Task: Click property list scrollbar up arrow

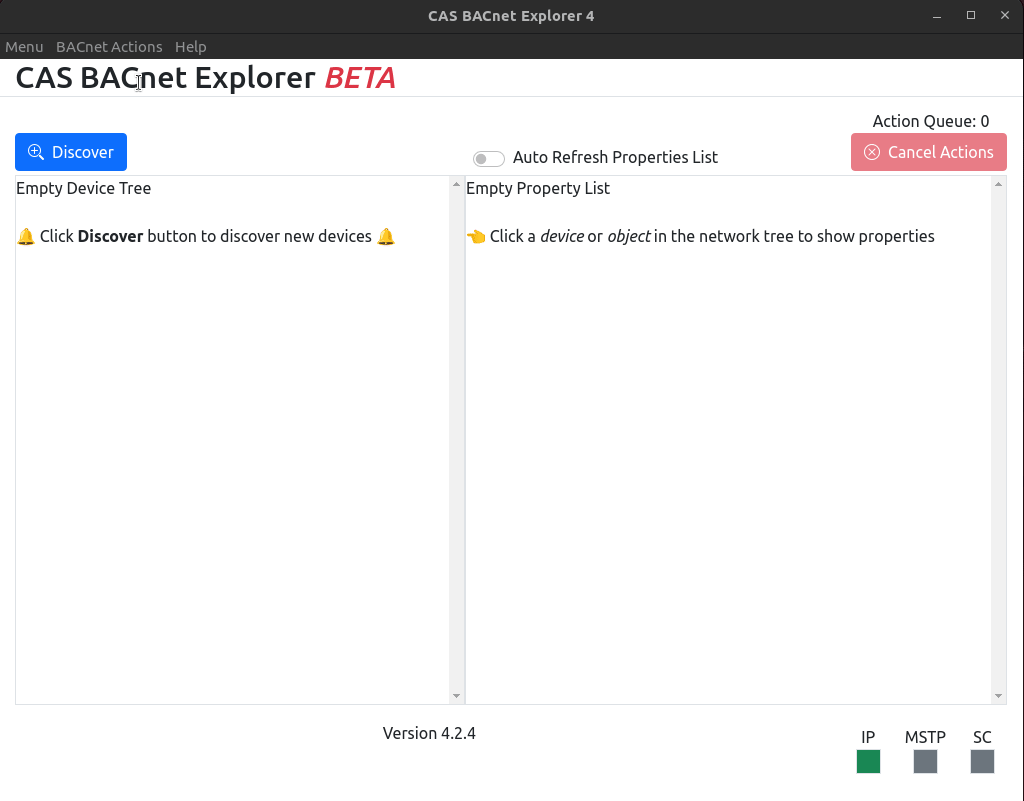Action: click(x=998, y=185)
